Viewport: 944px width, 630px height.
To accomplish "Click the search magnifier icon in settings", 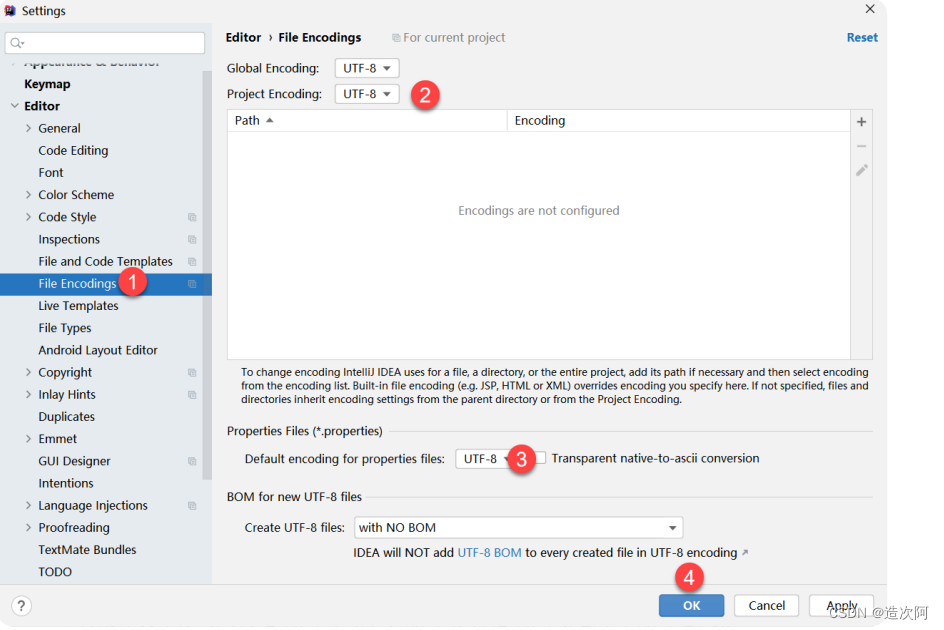I will click(x=18, y=43).
